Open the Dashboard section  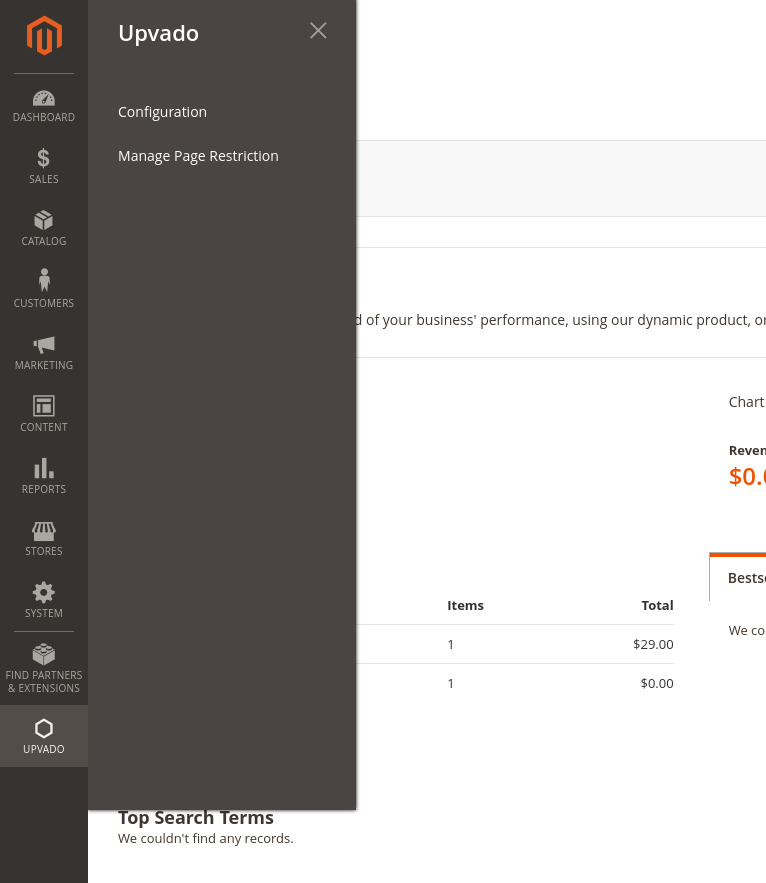pyautogui.click(x=44, y=106)
